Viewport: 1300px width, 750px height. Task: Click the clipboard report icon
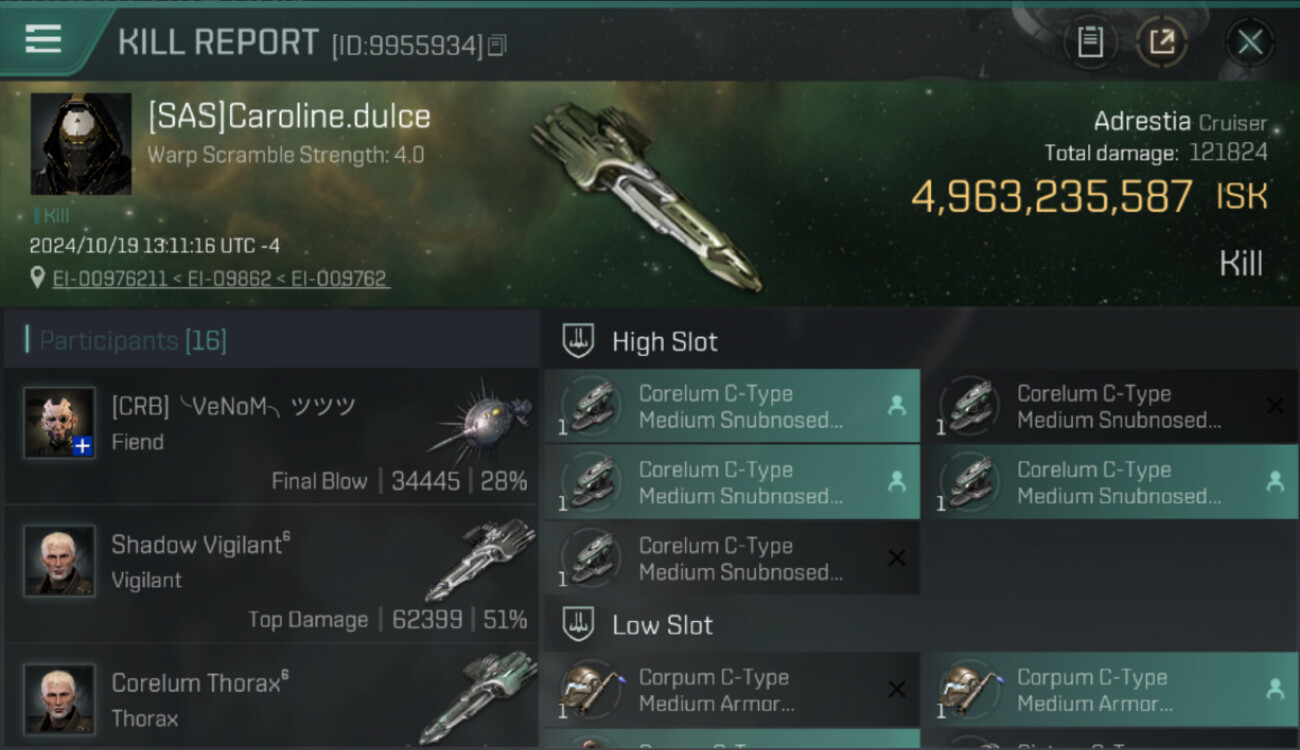pyautogui.click(x=1090, y=42)
